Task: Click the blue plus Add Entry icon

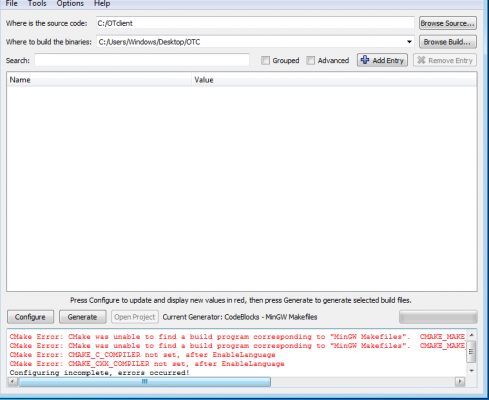Action: 365,60
